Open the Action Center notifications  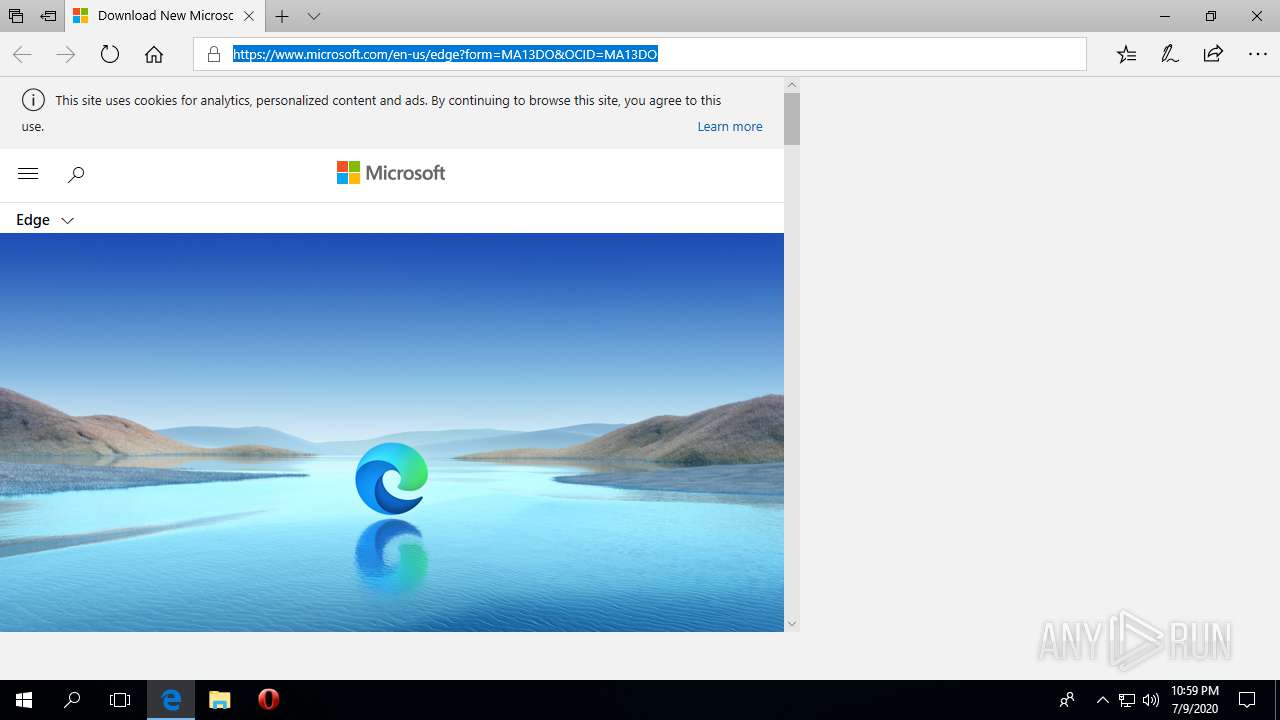[x=1247, y=700]
